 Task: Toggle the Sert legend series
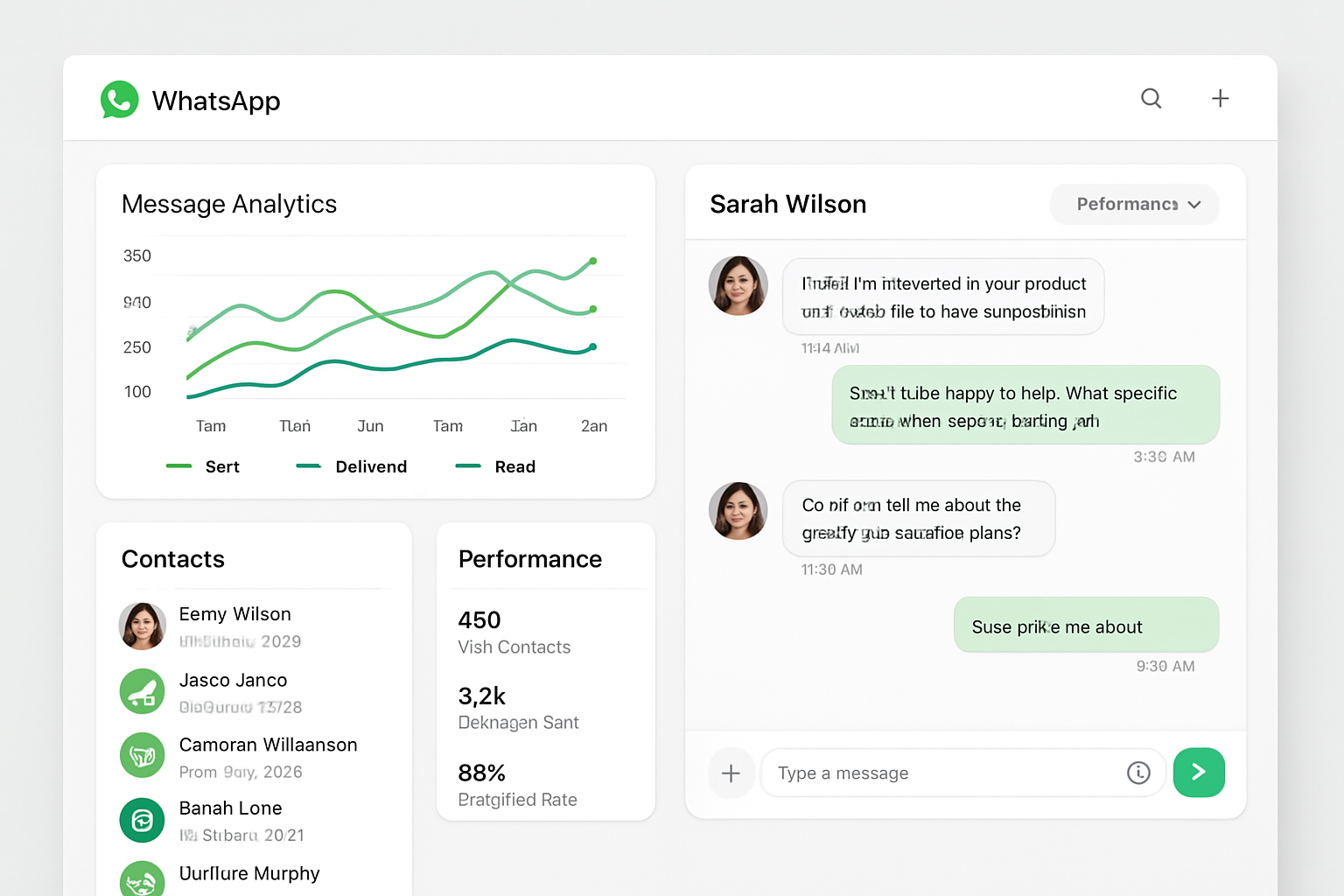(x=203, y=466)
